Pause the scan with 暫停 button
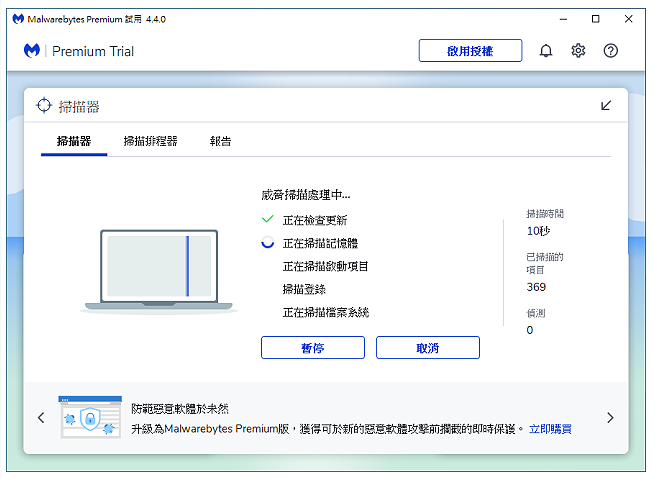 [313, 348]
